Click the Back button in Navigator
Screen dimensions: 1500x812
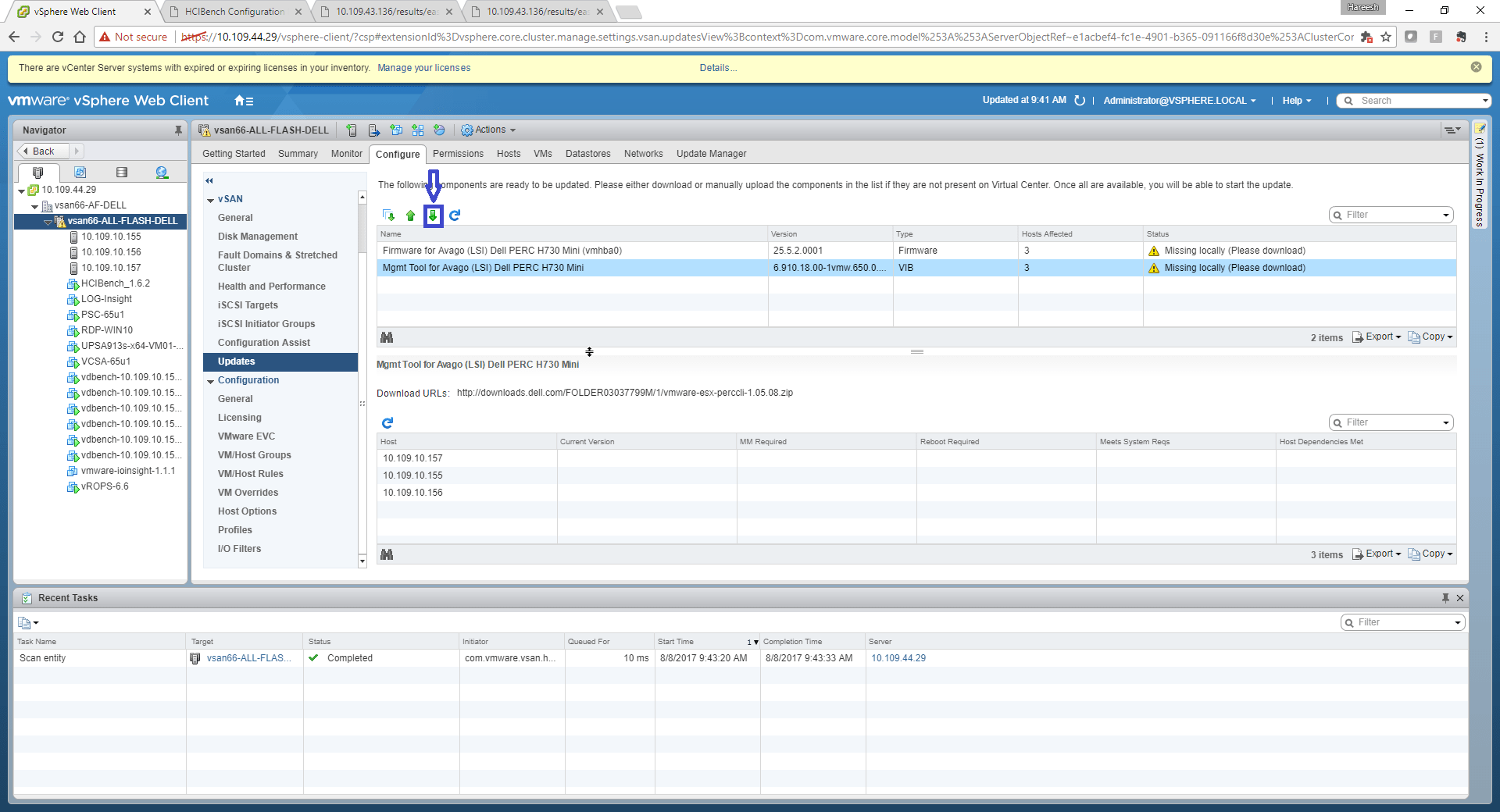click(43, 151)
